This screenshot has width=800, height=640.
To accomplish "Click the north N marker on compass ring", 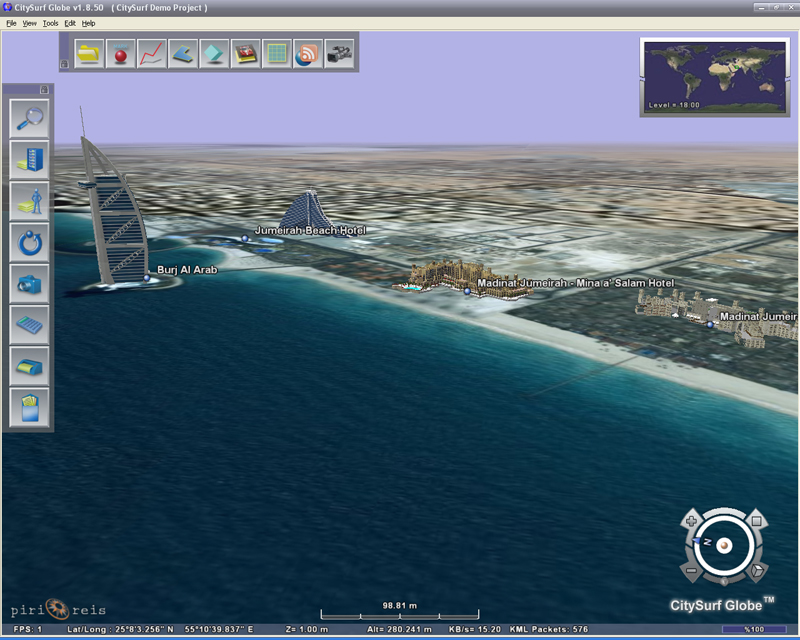I will point(707,542).
